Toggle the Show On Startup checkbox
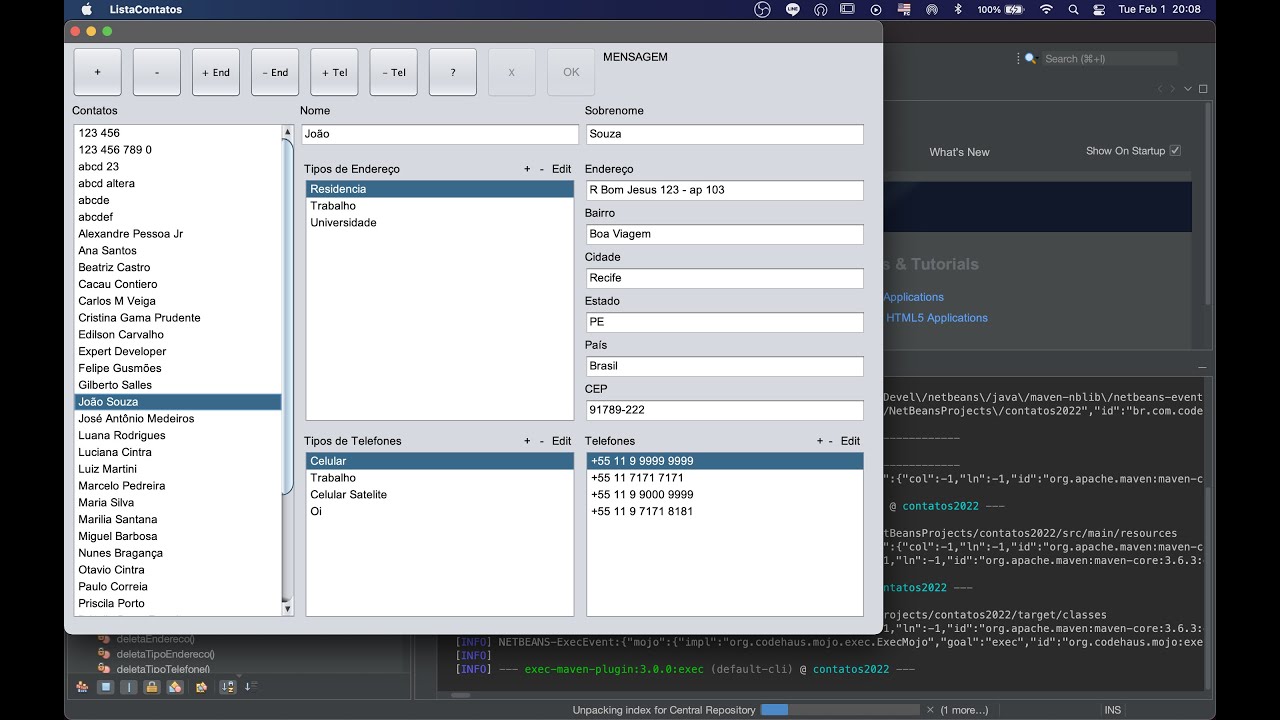 click(x=1175, y=151)
